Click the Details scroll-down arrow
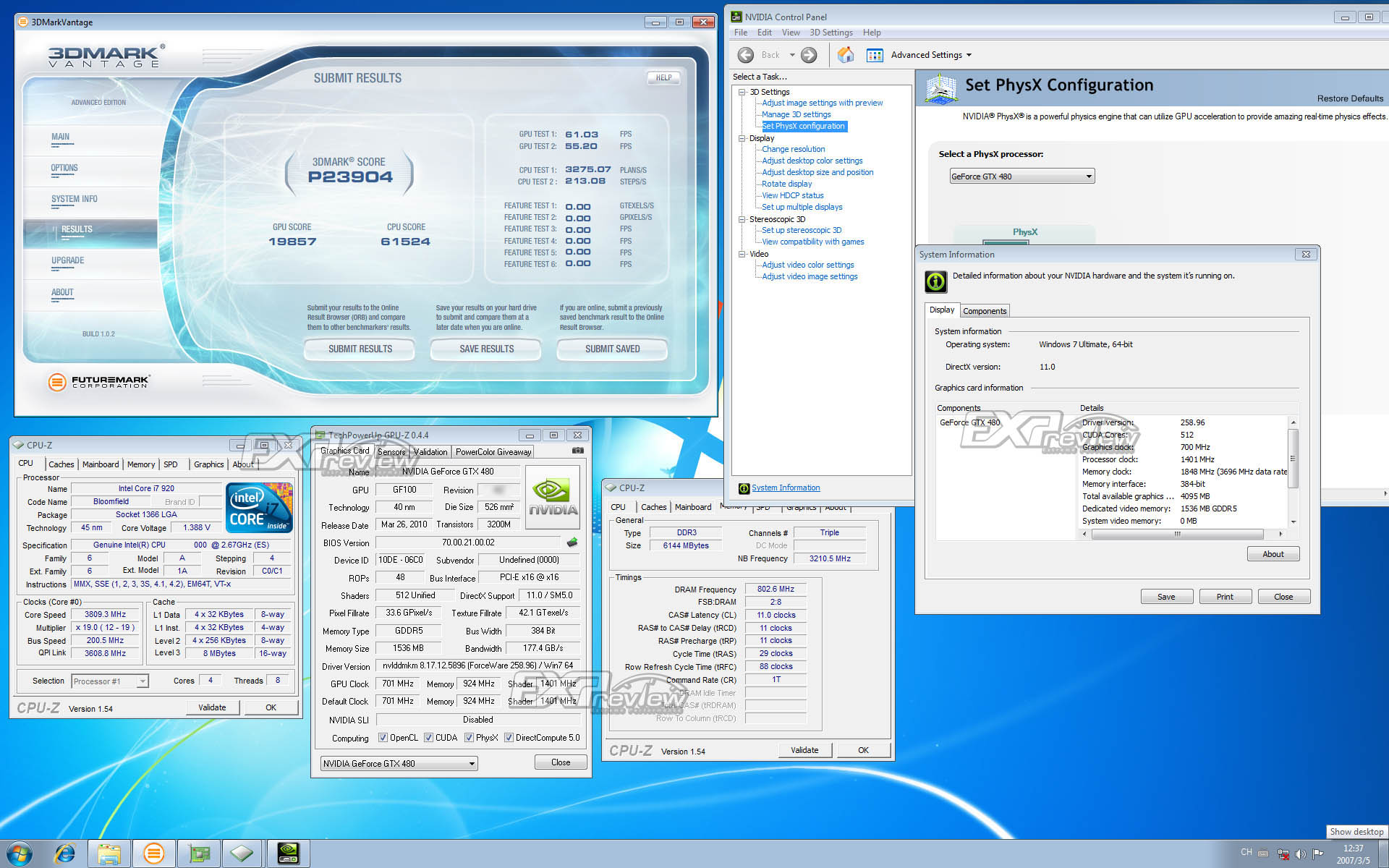This screenshot has height=868, width=1389. tap(1294, 522)
